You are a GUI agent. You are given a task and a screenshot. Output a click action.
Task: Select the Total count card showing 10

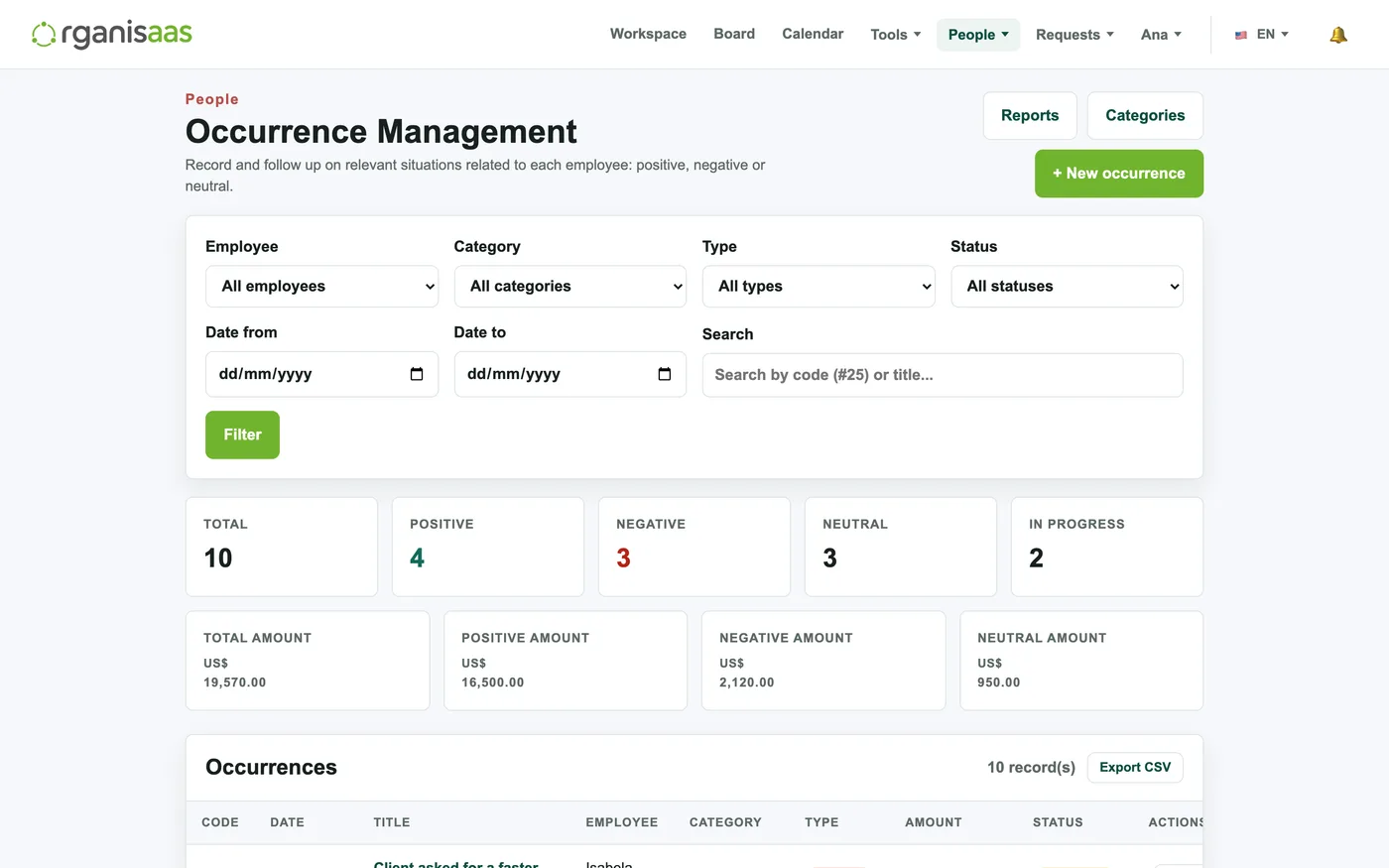click(x=282, y=547)
